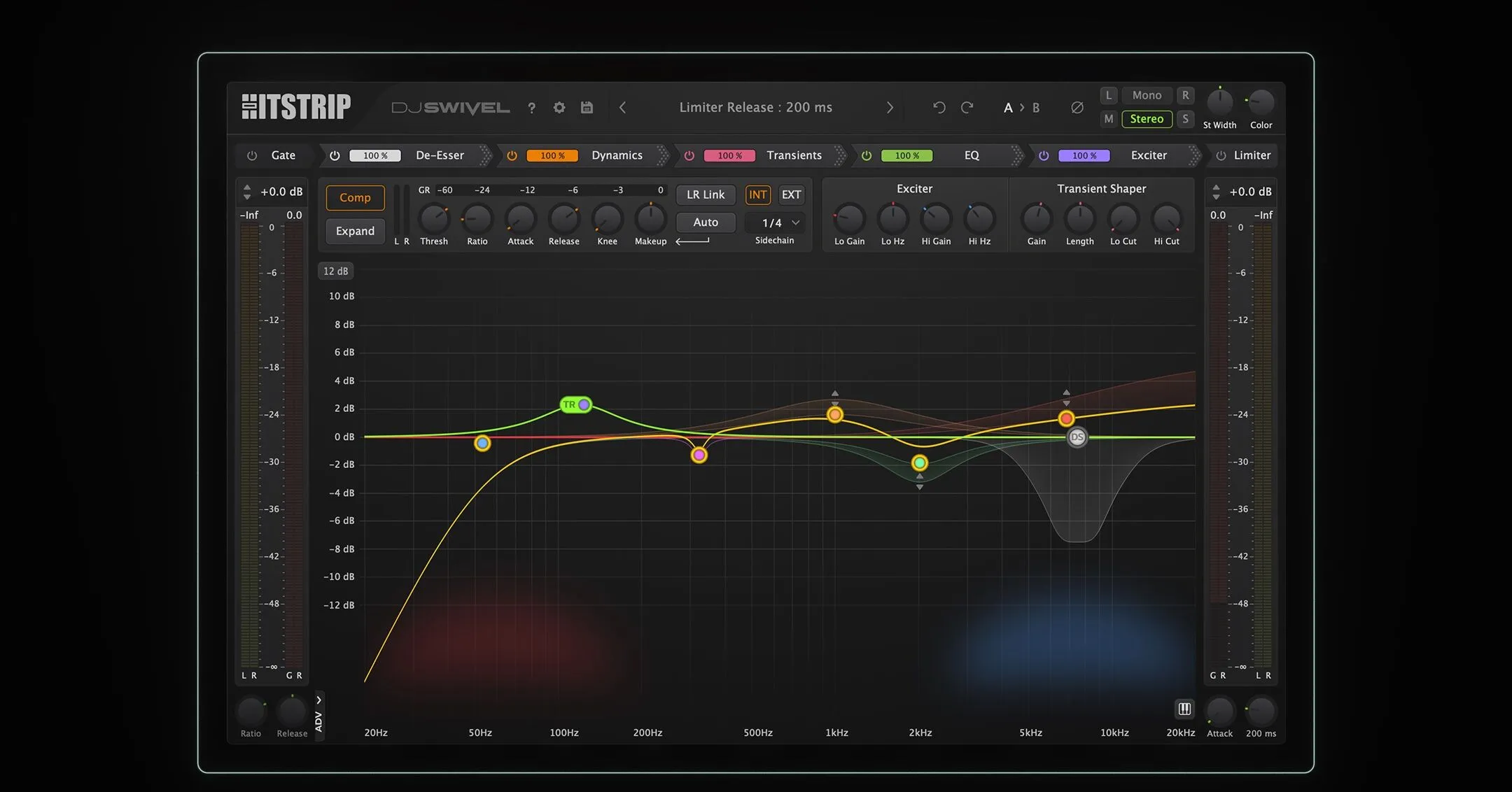Go to next preset arrow
1512x792 pixels.
(x=890, y=107)
